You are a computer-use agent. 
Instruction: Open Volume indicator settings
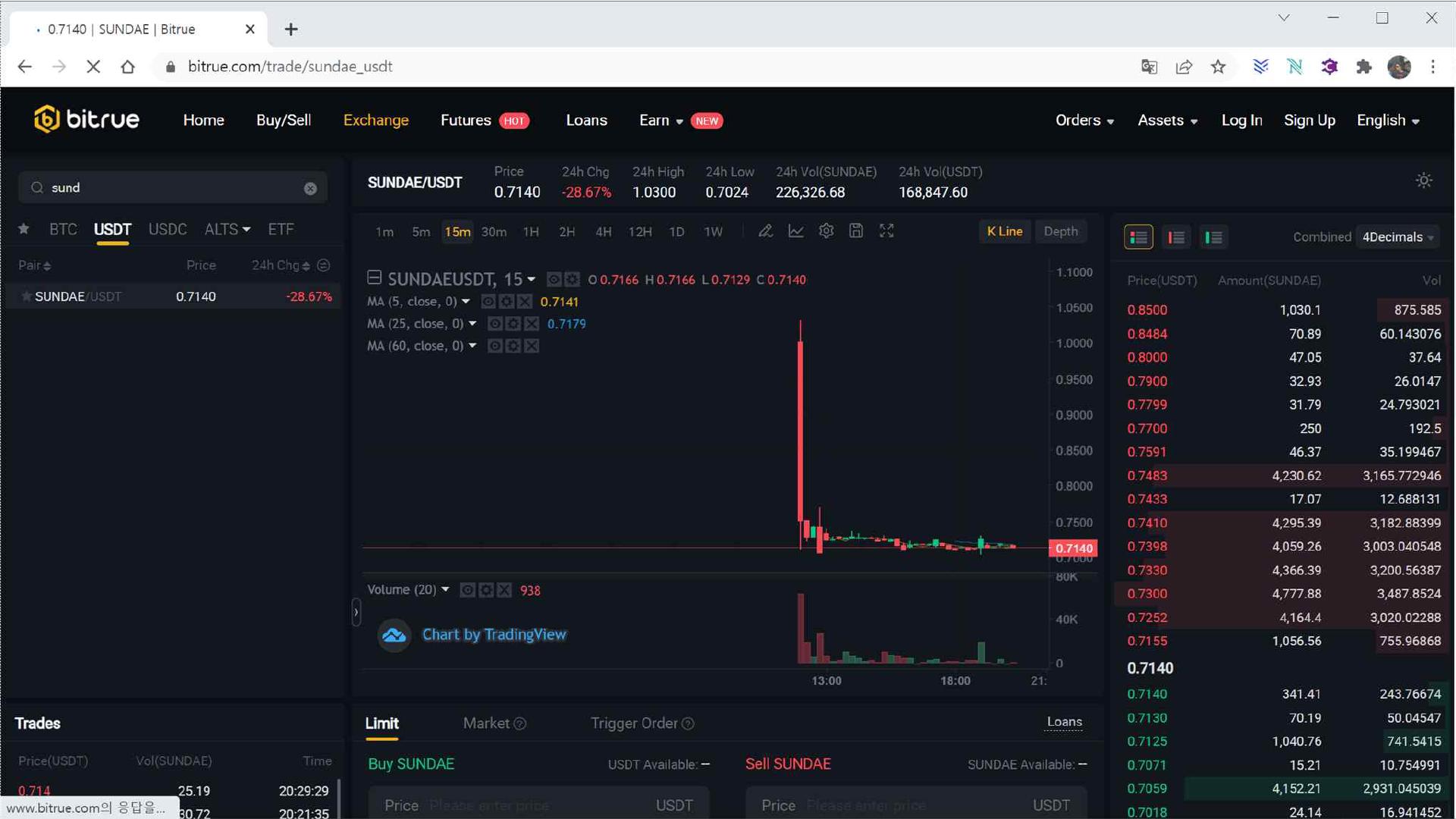click(x=486, y=589)
